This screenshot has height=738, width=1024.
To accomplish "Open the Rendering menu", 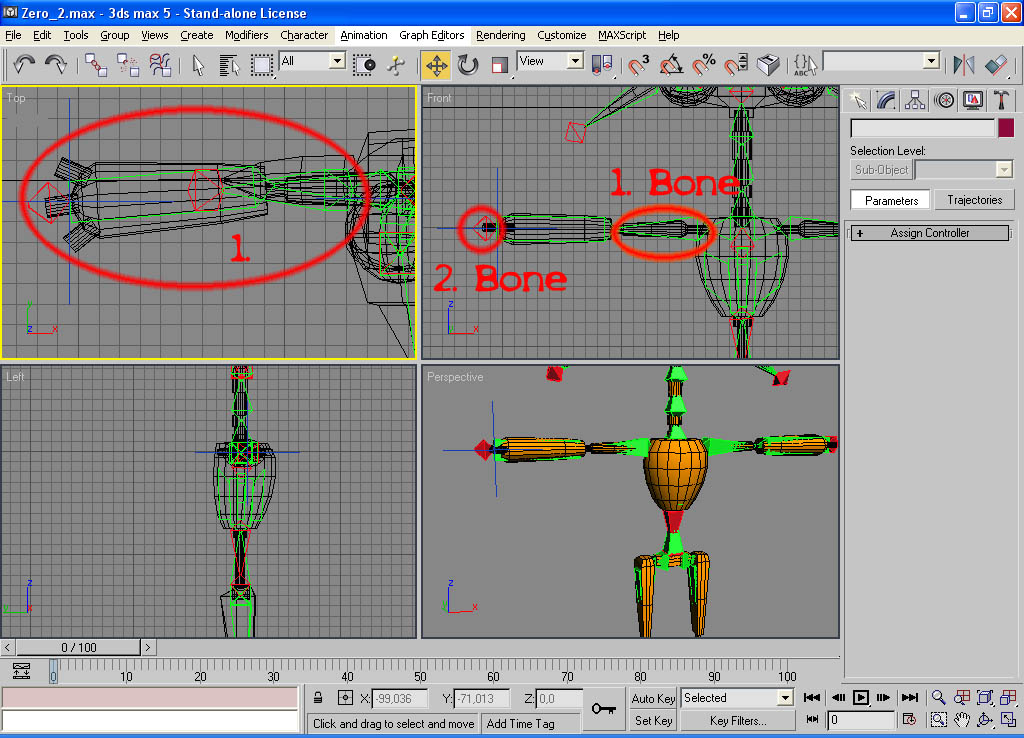I will pos(500,35).
